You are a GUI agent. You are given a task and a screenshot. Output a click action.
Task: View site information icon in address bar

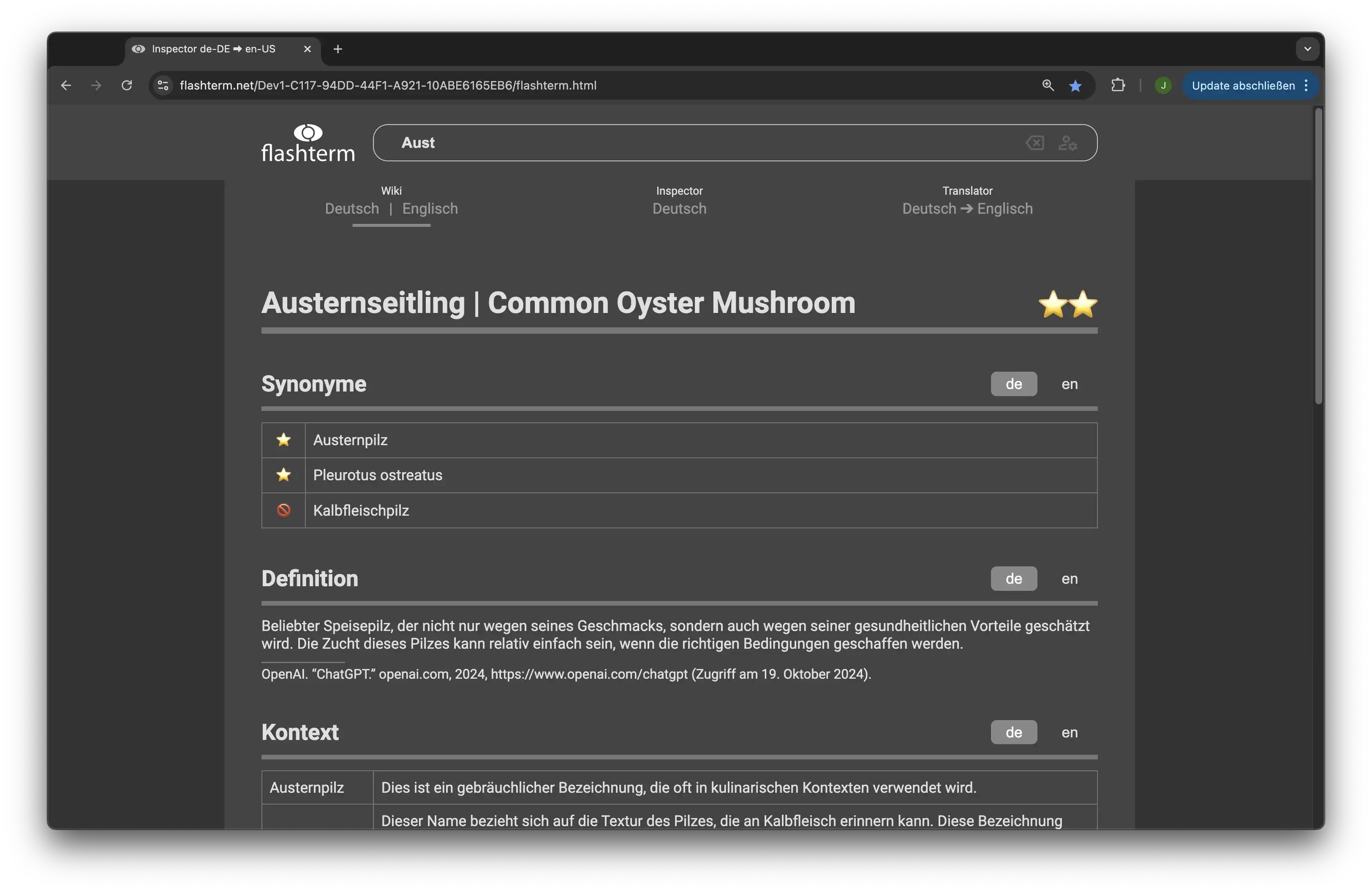click(x=163, y=85)
